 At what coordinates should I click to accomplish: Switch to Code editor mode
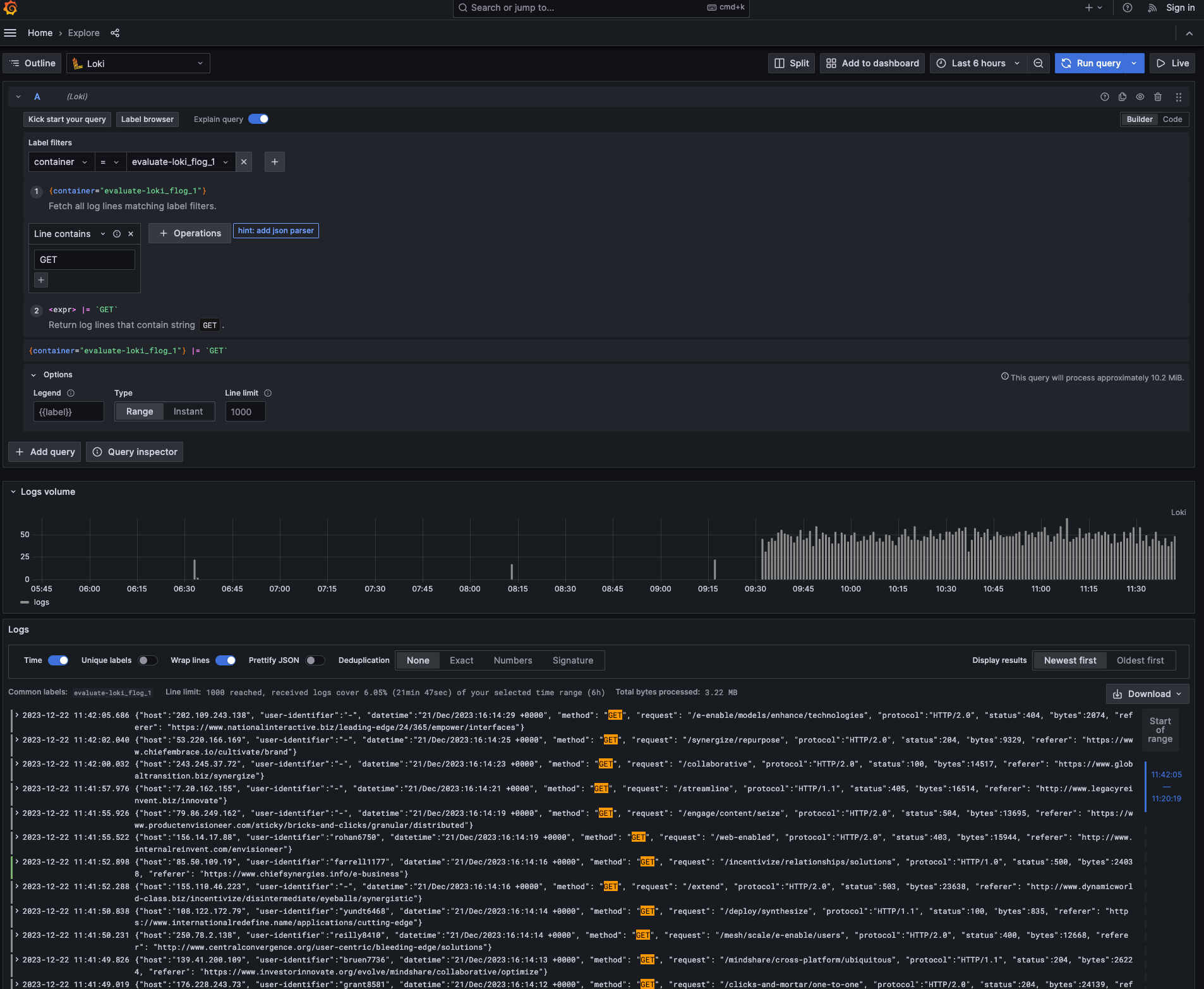1172,119
